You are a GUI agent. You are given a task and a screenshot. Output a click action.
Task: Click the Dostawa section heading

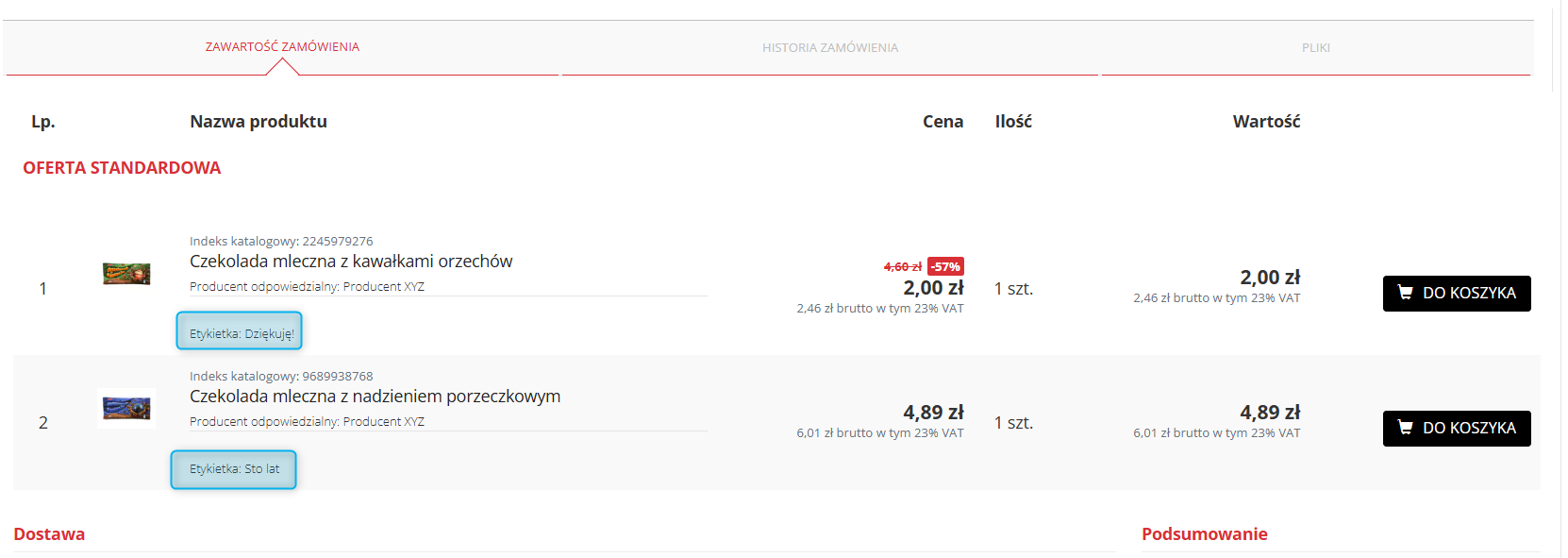[49, 534]
